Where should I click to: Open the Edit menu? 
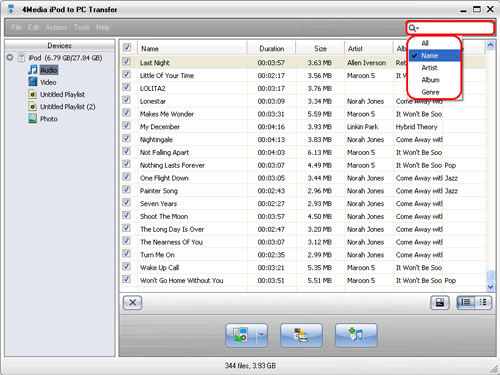[x=33, y=27]
